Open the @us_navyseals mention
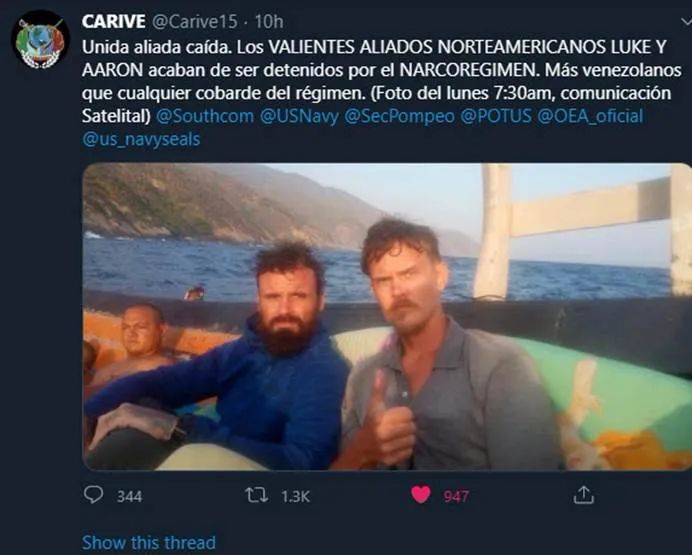The image size is (692, 555). tap(141, 139)
